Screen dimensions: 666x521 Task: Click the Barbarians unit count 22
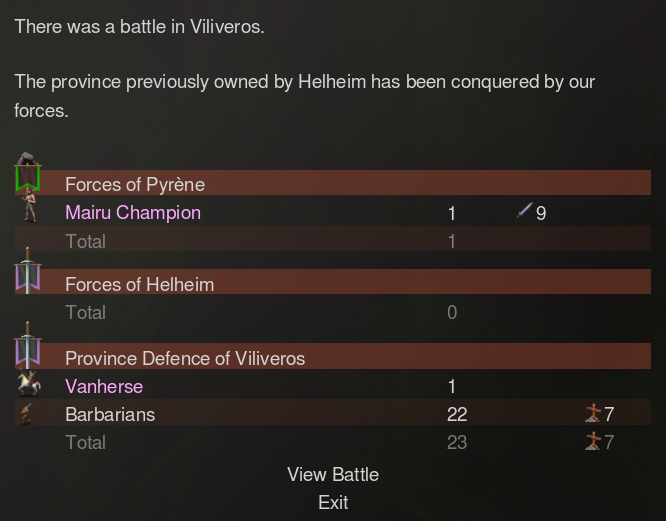(457, 414)
